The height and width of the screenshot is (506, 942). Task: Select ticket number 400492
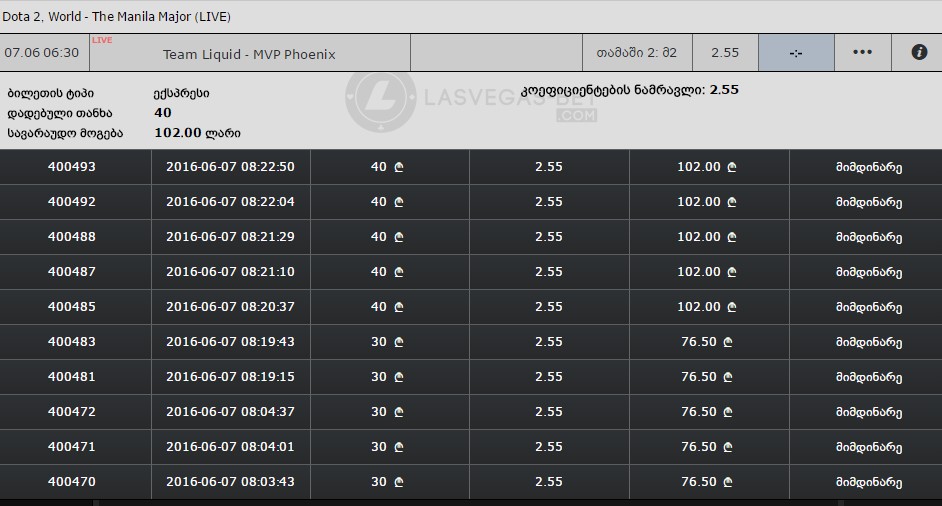[x=71, y=201]
